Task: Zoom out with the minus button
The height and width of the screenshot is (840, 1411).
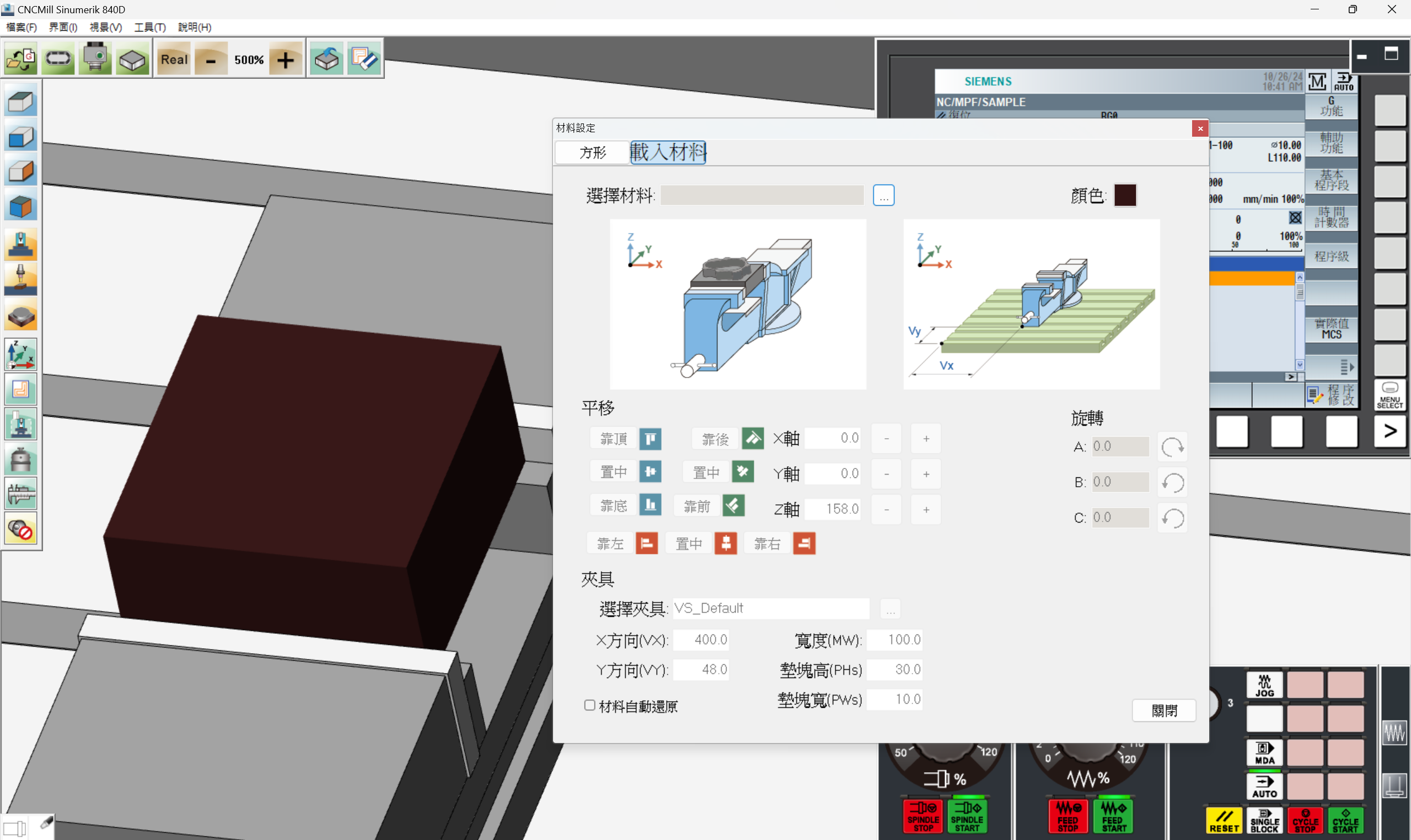Action: (211, 59)
